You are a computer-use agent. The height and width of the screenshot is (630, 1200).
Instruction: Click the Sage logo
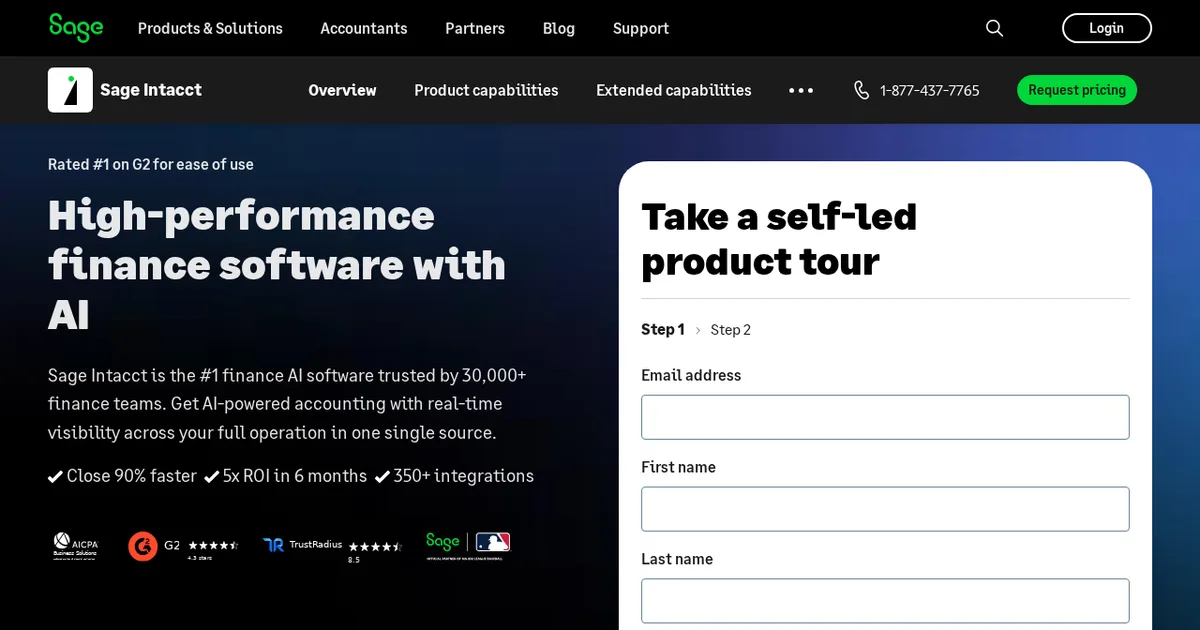click(x=76, y=27)
